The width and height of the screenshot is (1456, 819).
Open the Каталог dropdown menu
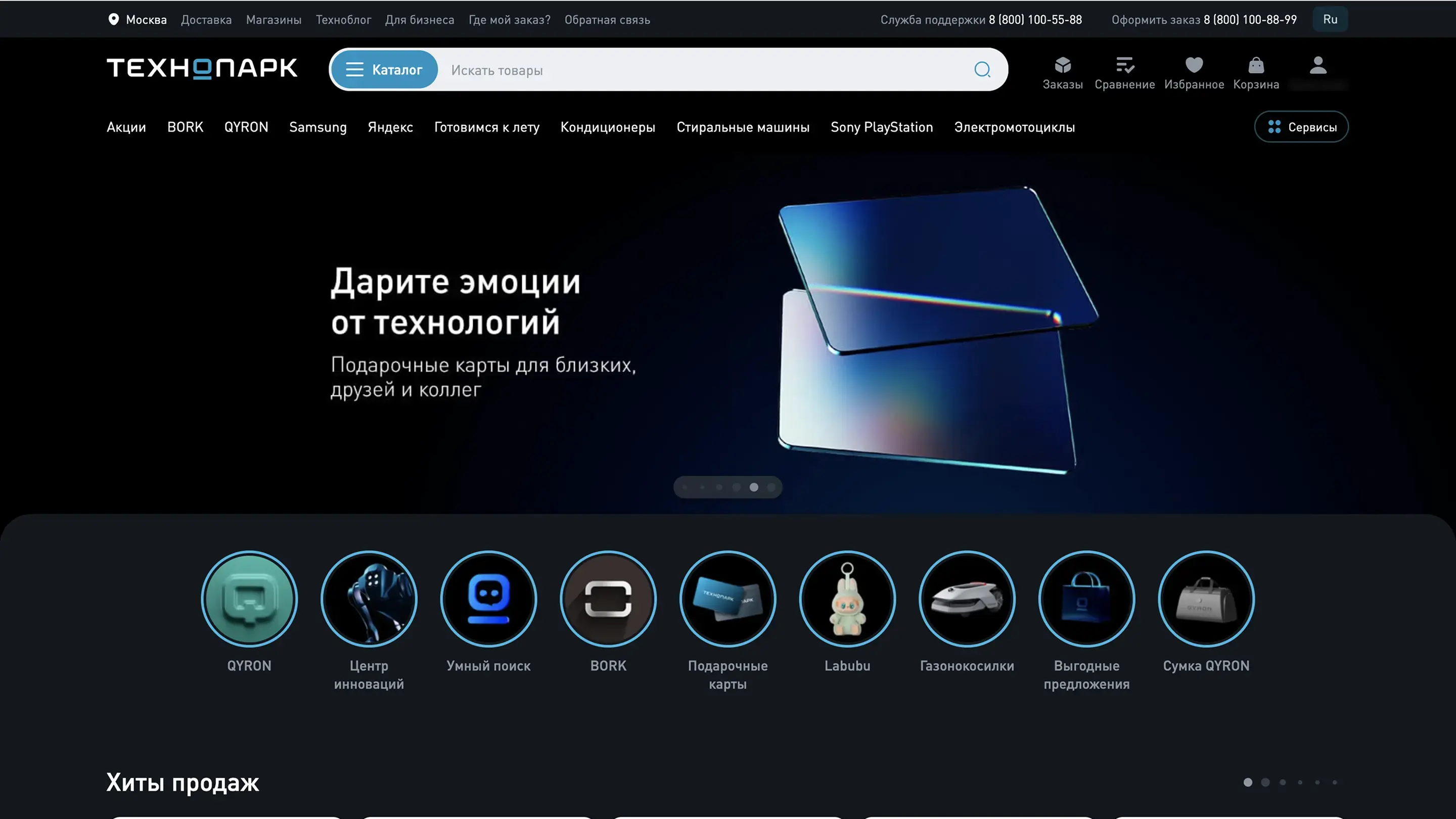pos(384,70)
